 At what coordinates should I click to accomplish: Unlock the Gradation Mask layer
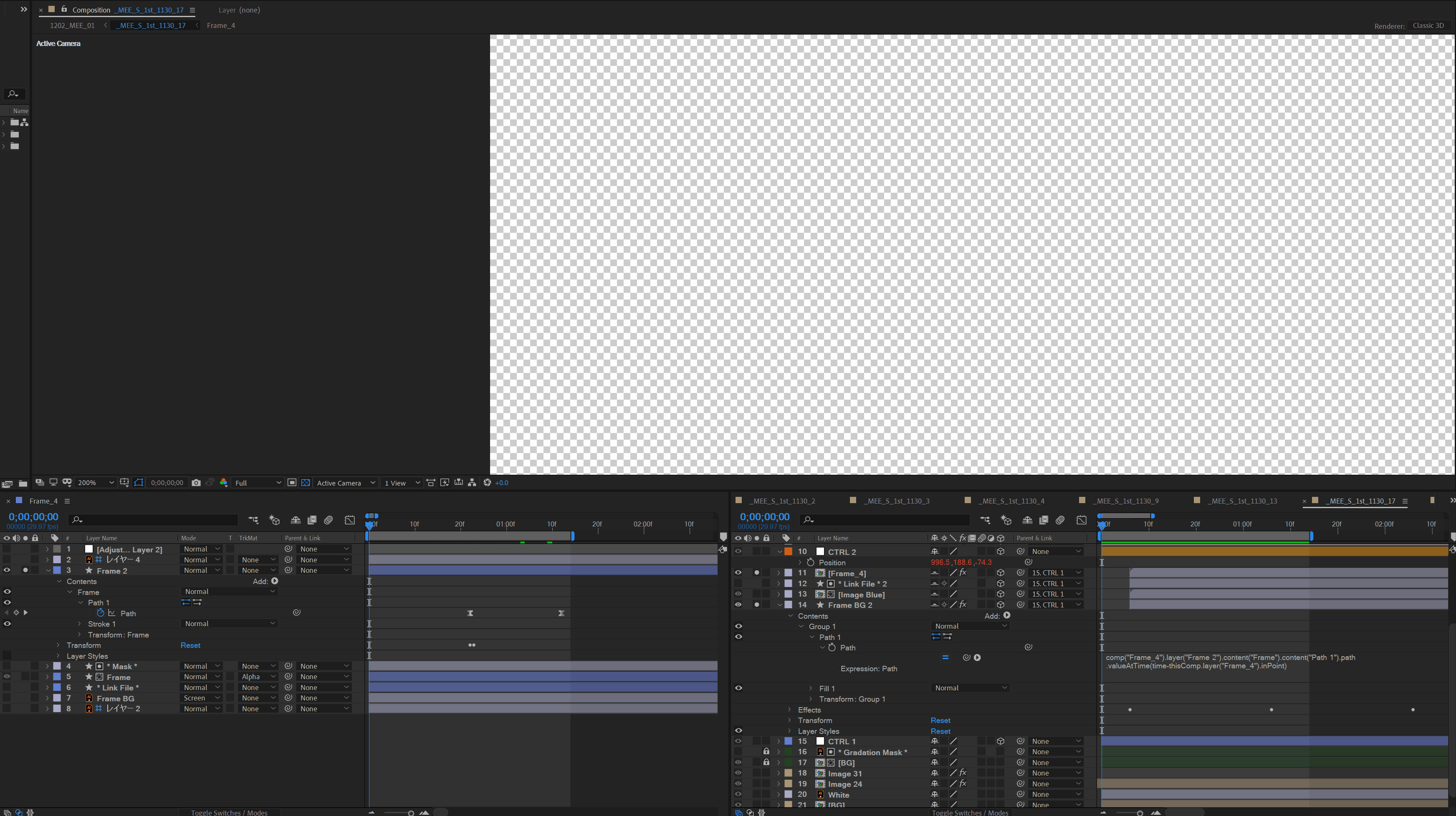766,752
